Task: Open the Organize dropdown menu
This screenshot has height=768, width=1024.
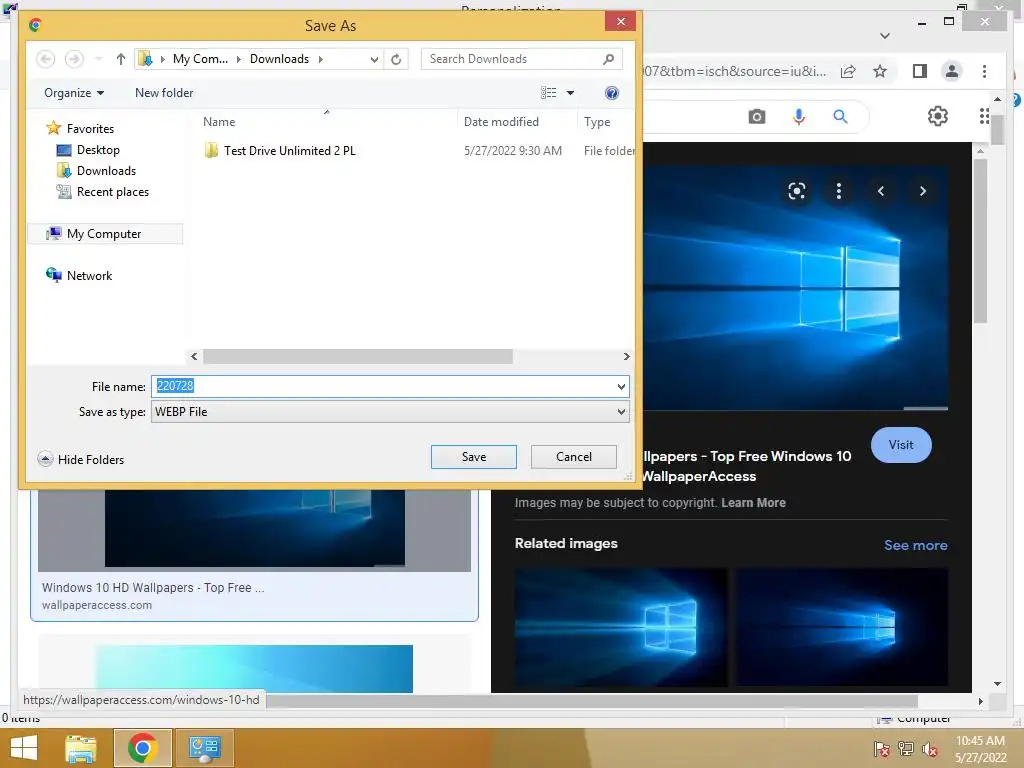Action: (x=74, y=93)
